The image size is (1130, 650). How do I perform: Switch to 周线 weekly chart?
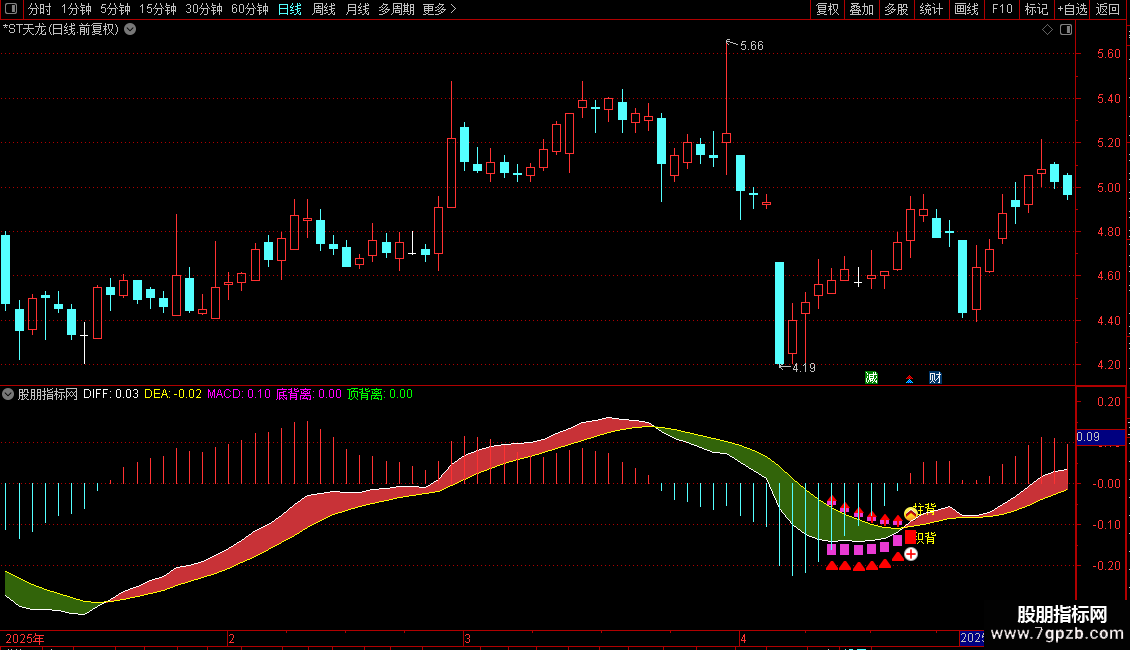point(324,9)
